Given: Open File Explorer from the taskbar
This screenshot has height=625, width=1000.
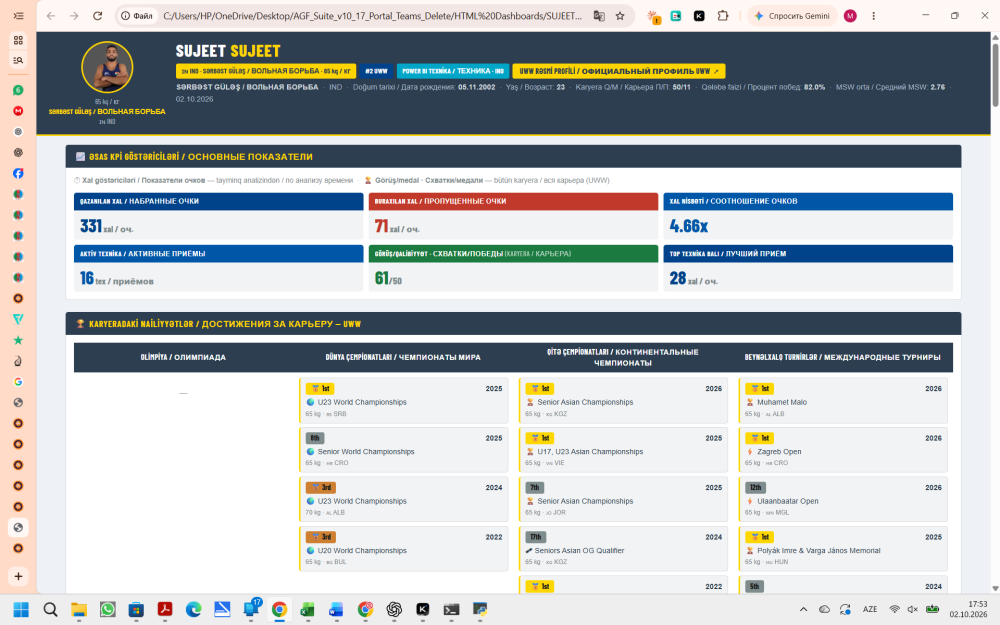Looking at the screenshot, I should click(78, 610).
